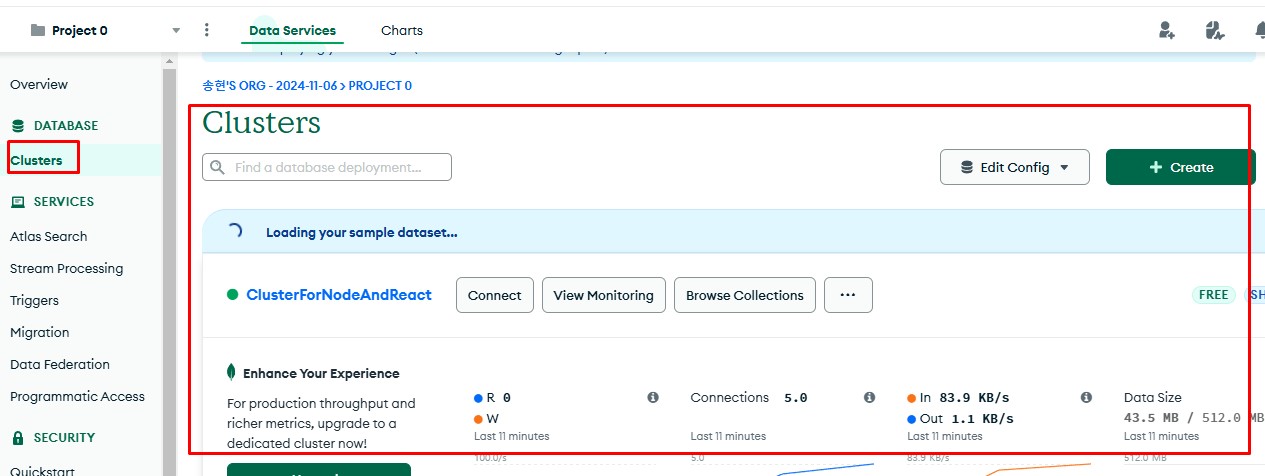
Task: Open invite user icon in header
Action: (x=1167, y=30)
